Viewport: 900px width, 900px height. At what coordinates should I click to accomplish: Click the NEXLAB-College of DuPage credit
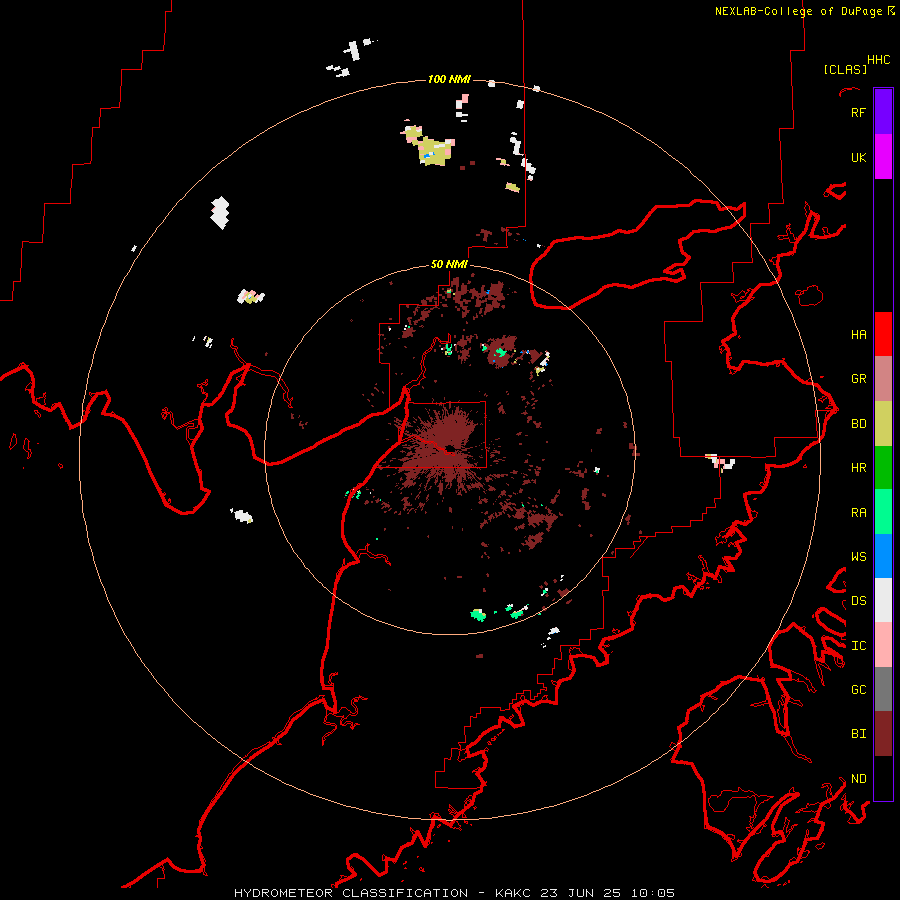pyautogui.click(x=804, y=11)
